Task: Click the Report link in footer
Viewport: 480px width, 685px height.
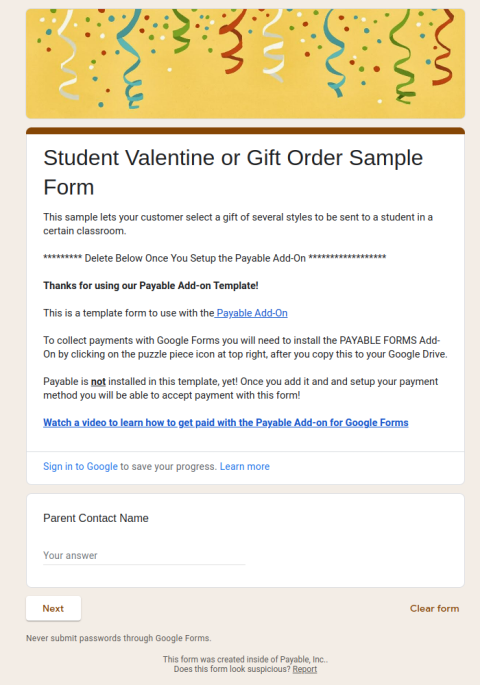Action: (304, 669)
